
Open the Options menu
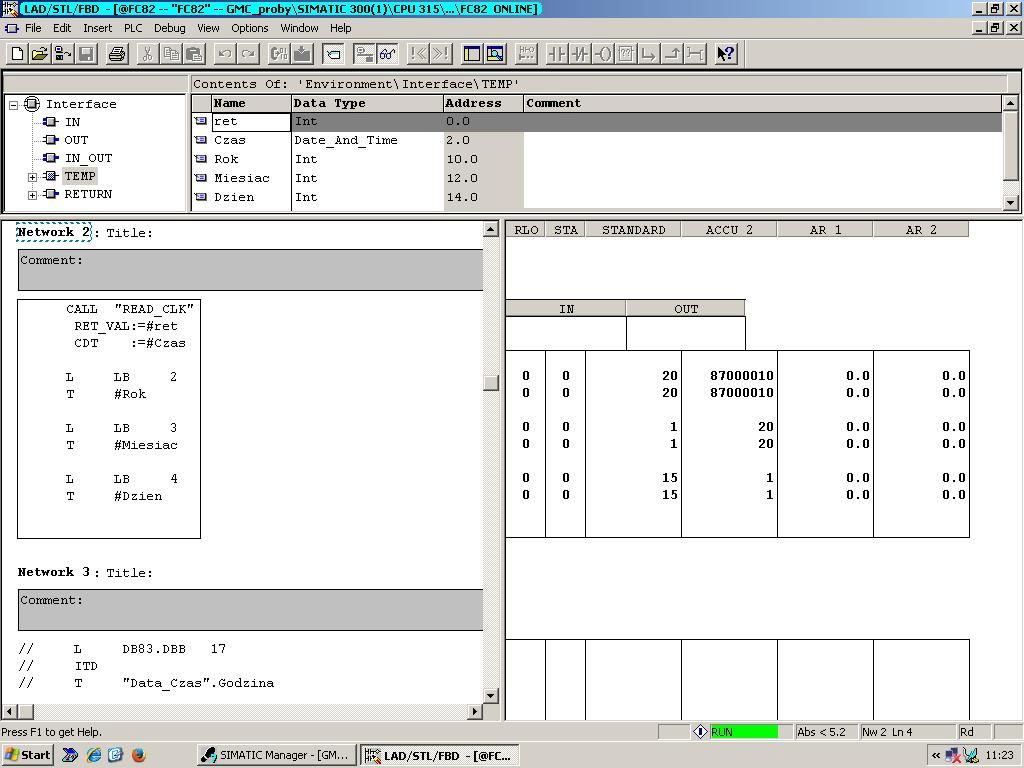(249, 28)
